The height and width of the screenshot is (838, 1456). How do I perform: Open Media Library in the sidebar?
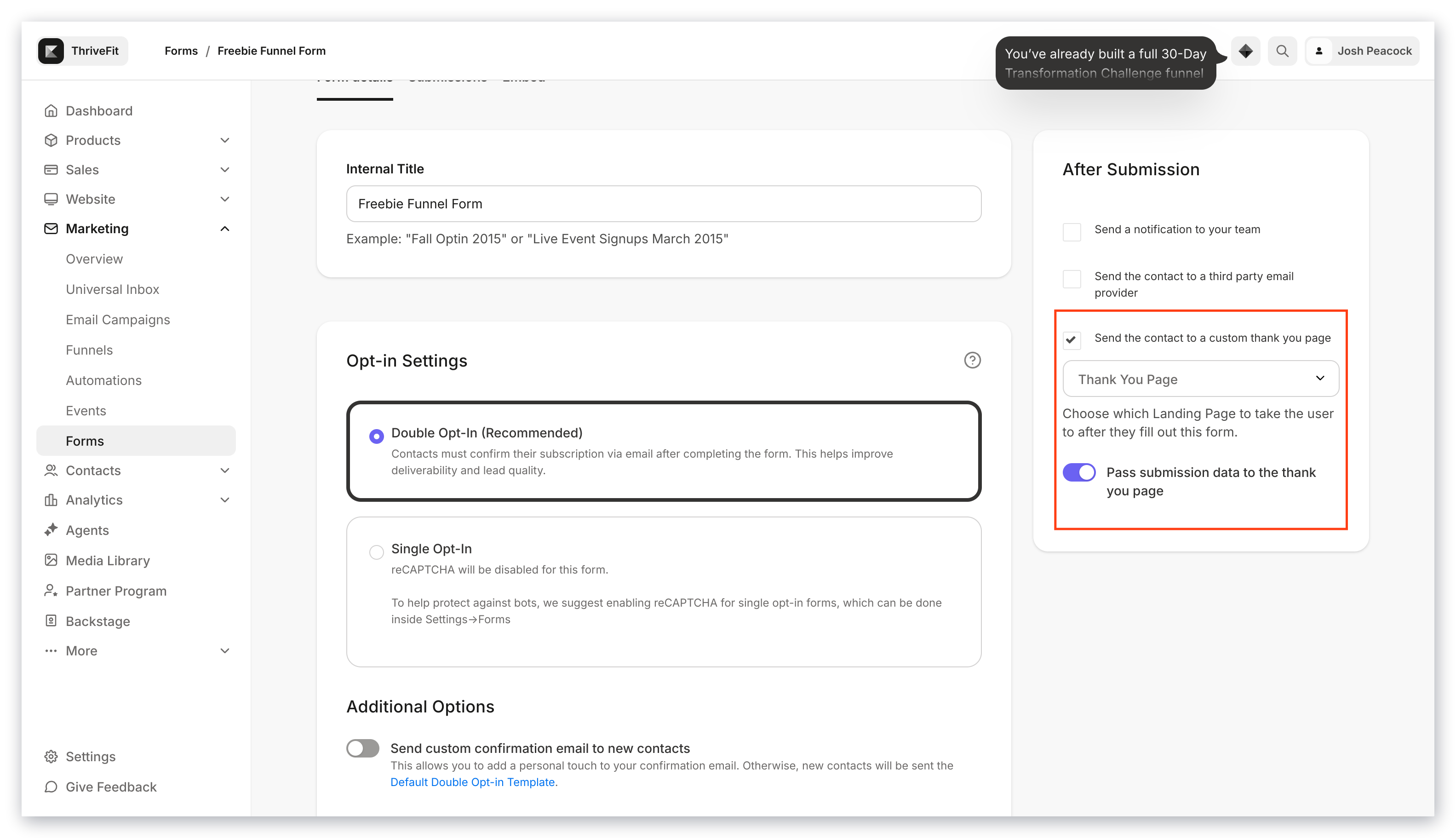108,560
